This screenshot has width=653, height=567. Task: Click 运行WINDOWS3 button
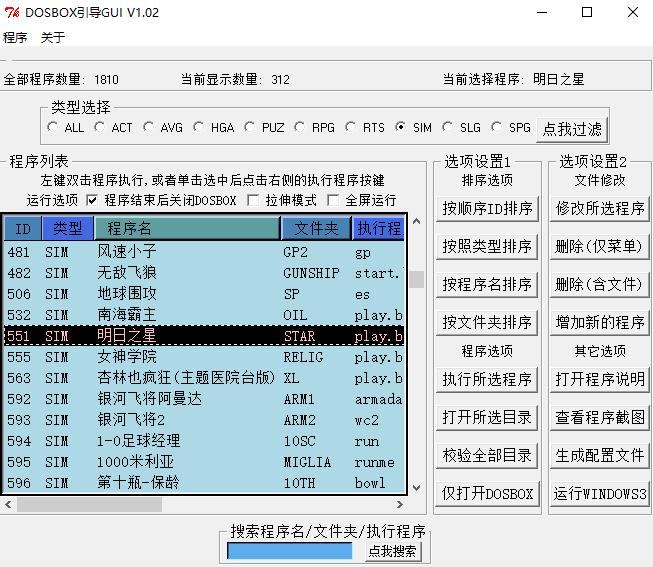(600, 494)
